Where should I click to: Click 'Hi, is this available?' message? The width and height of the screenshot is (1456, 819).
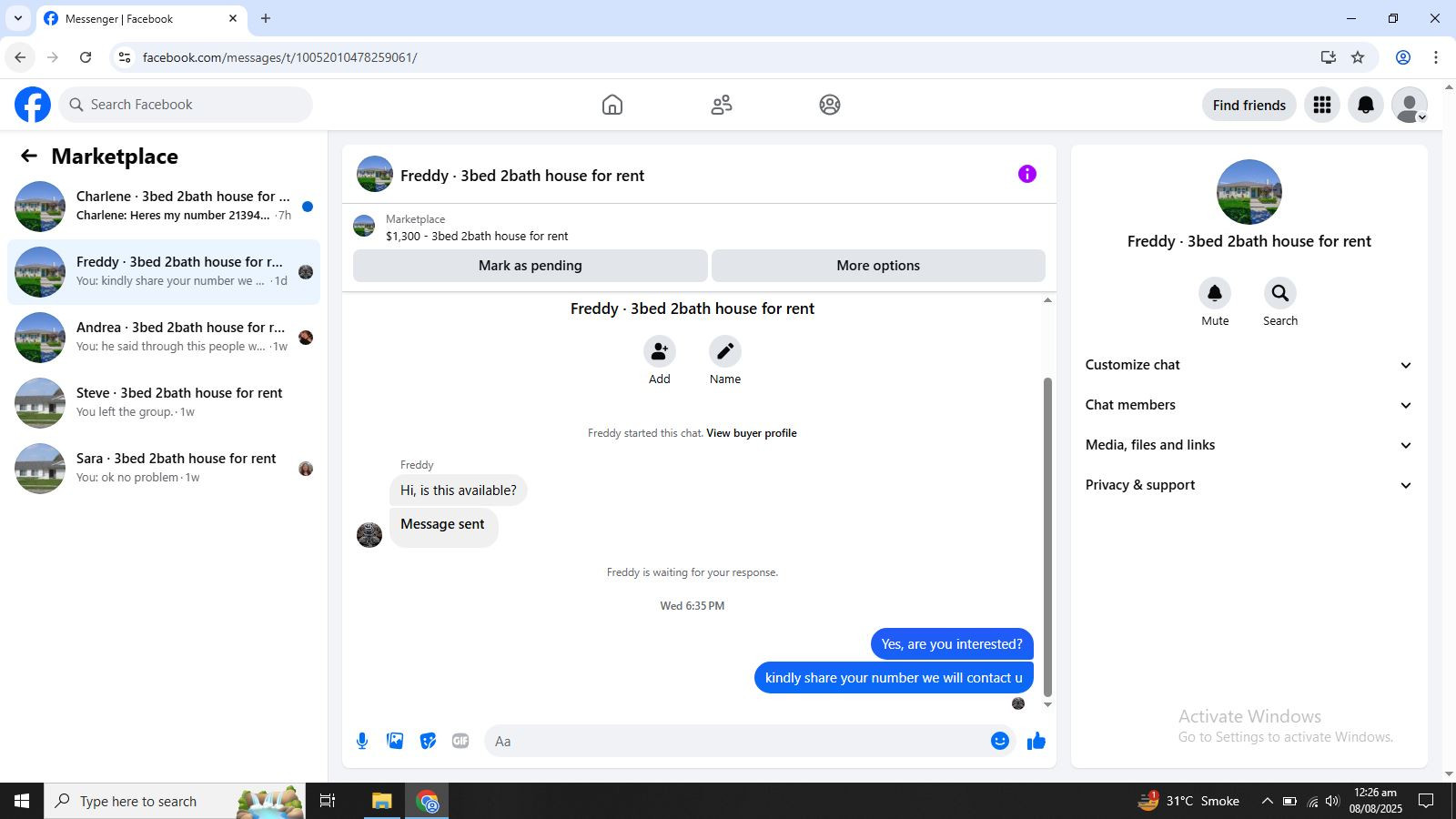(459, 490)
